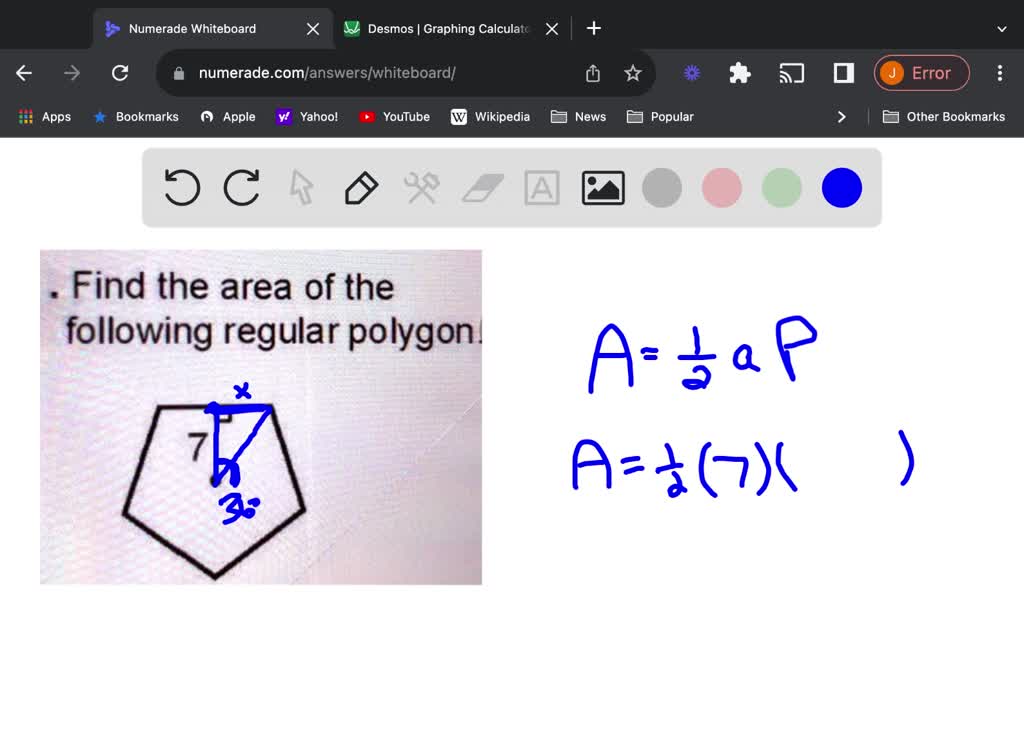
Task: Toggle the blue pen color selection
Action: coord(841,187)
